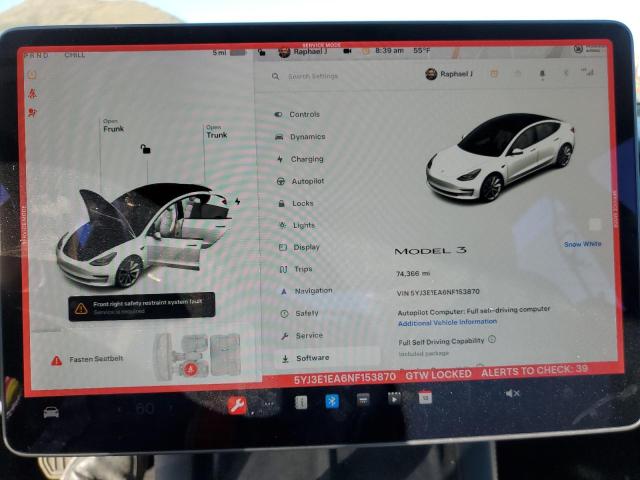Tap the VIN 5YJ3E1EA6NF153870 text in settings
The width and height of the screenshot is (640, 480).
tap(438, 292)
